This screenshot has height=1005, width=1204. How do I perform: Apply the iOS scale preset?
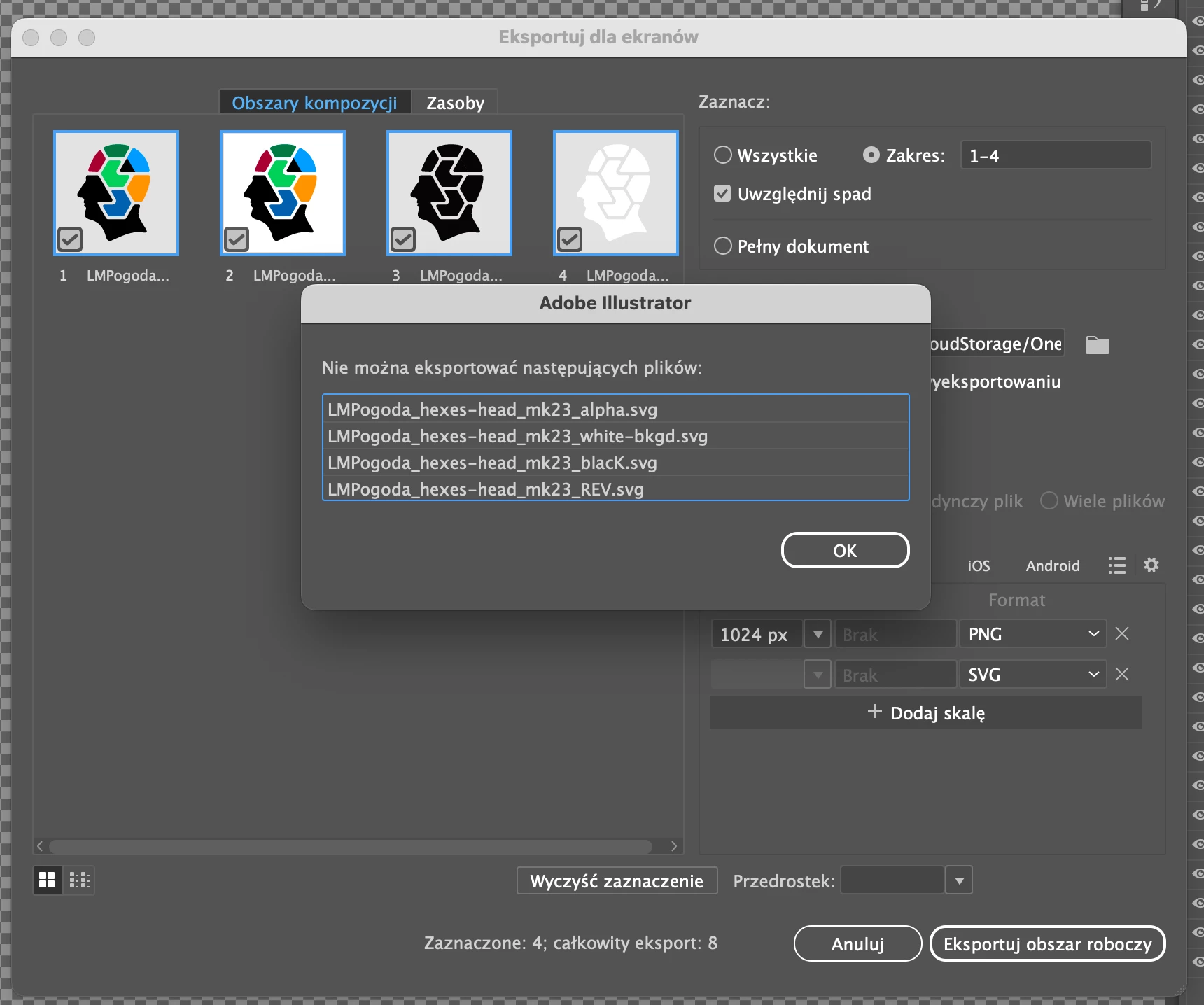click(x=979, y=565)
